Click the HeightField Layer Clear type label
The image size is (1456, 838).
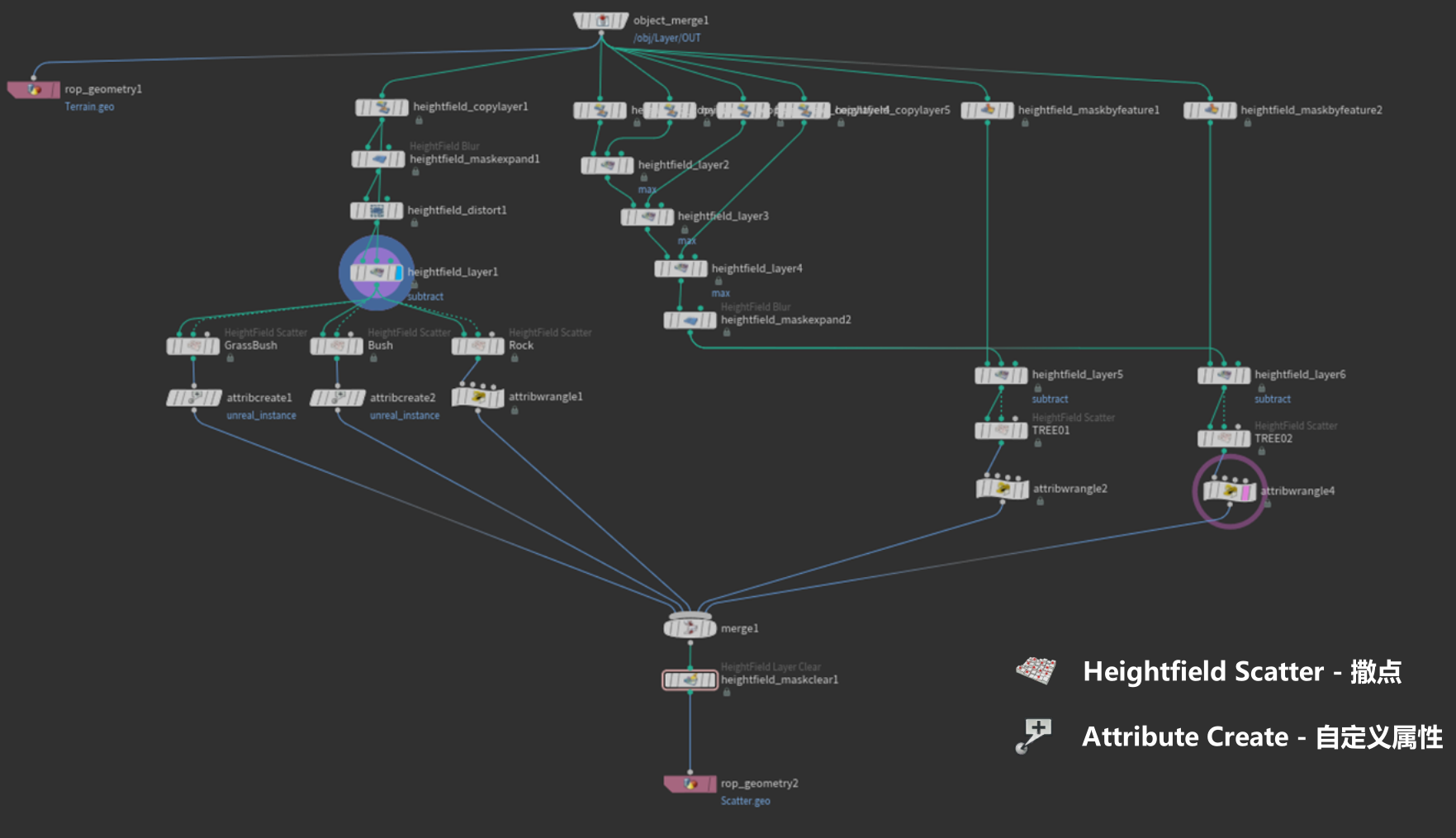pyautogui.click(x=771, y=667)
